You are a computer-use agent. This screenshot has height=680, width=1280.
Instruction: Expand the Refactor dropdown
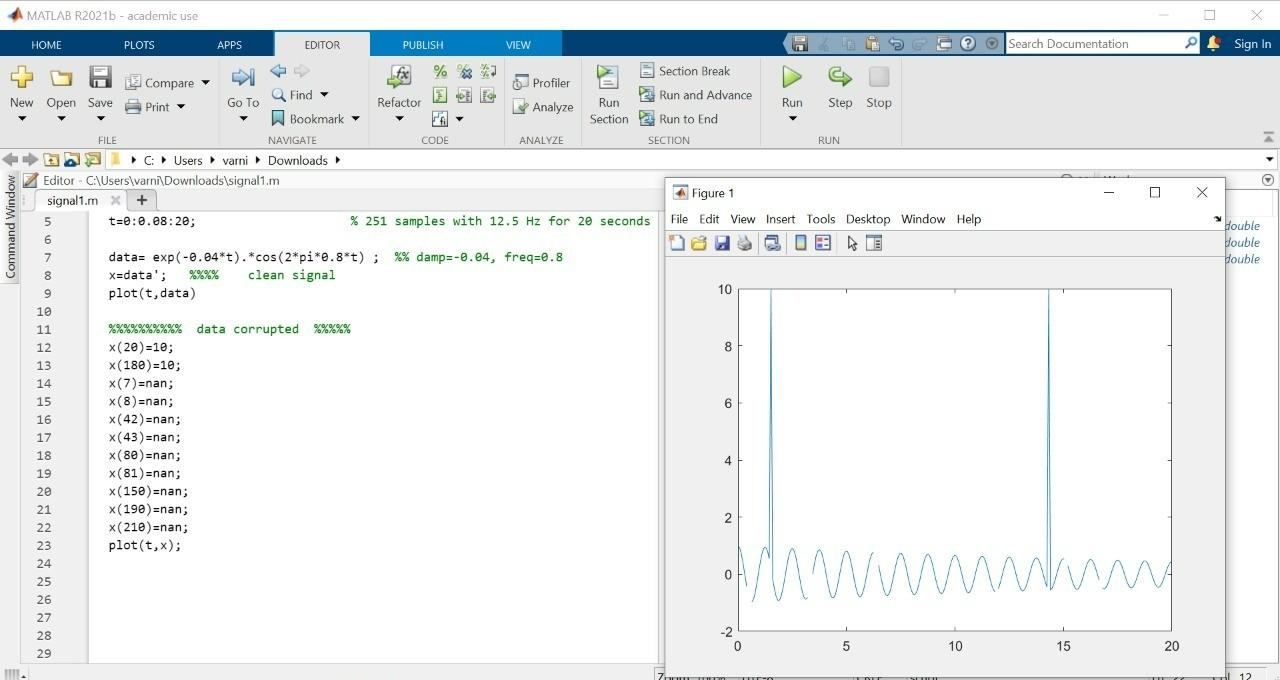(398, 117)
